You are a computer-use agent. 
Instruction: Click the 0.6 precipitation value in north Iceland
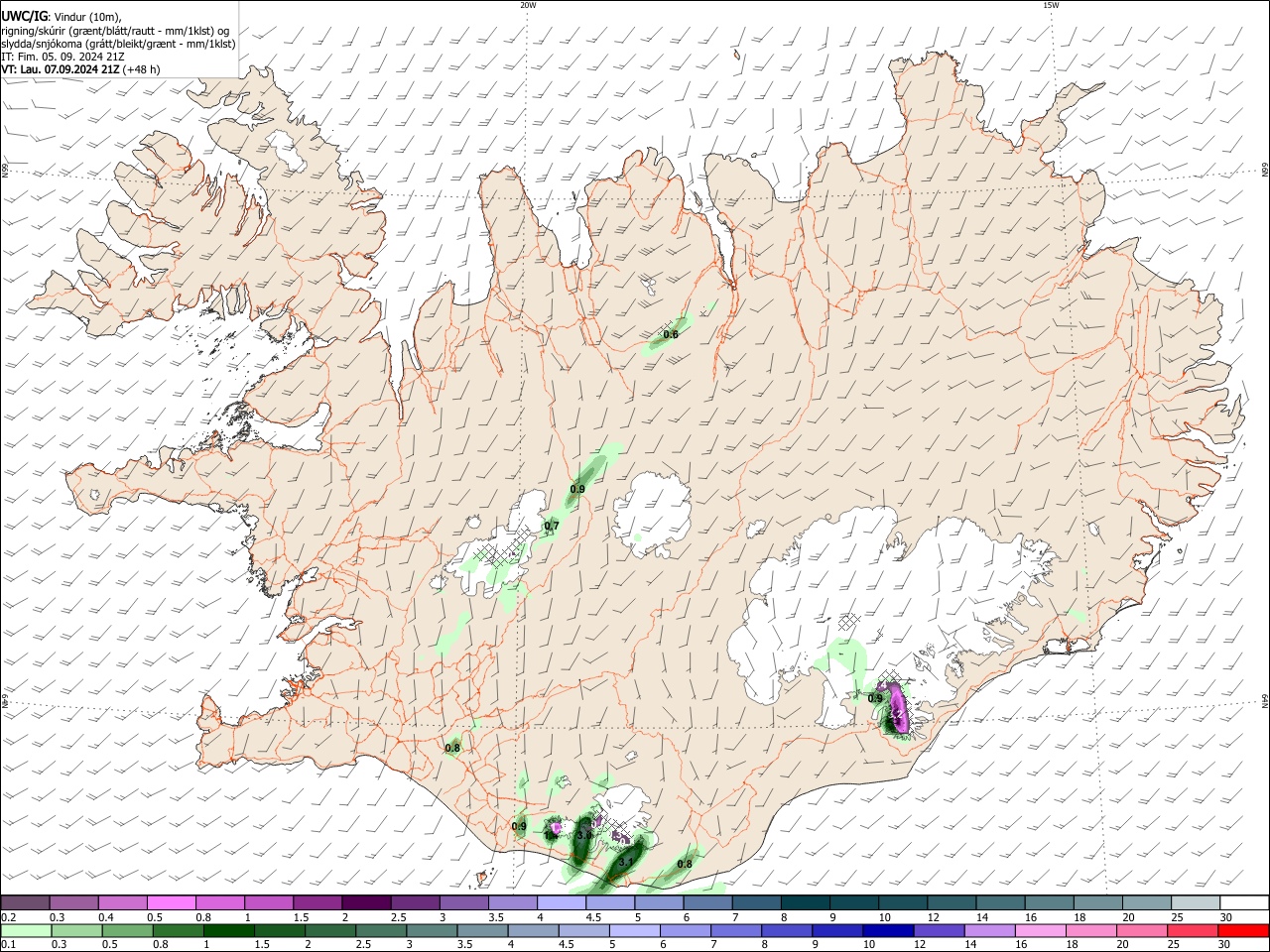tap(671, 335)
